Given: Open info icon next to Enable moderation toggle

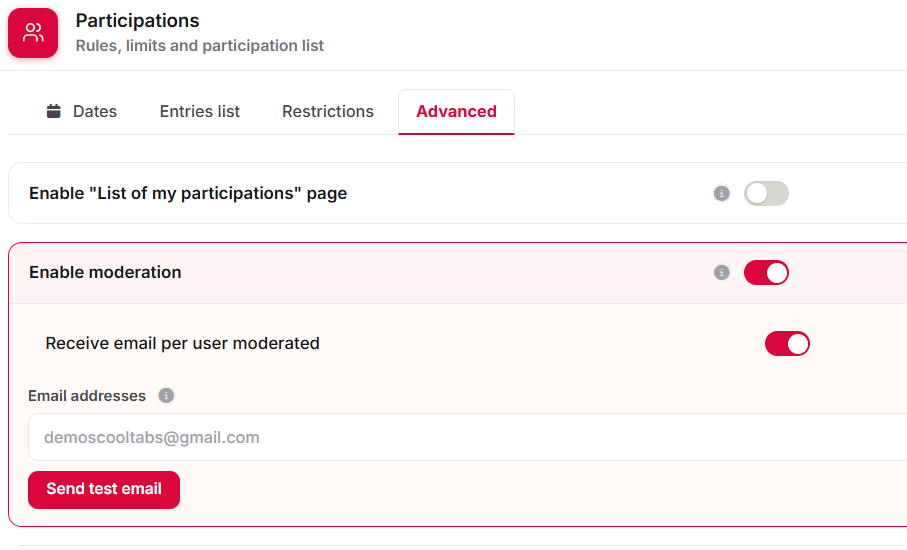Looking at the screenshot, I should 721,272.
